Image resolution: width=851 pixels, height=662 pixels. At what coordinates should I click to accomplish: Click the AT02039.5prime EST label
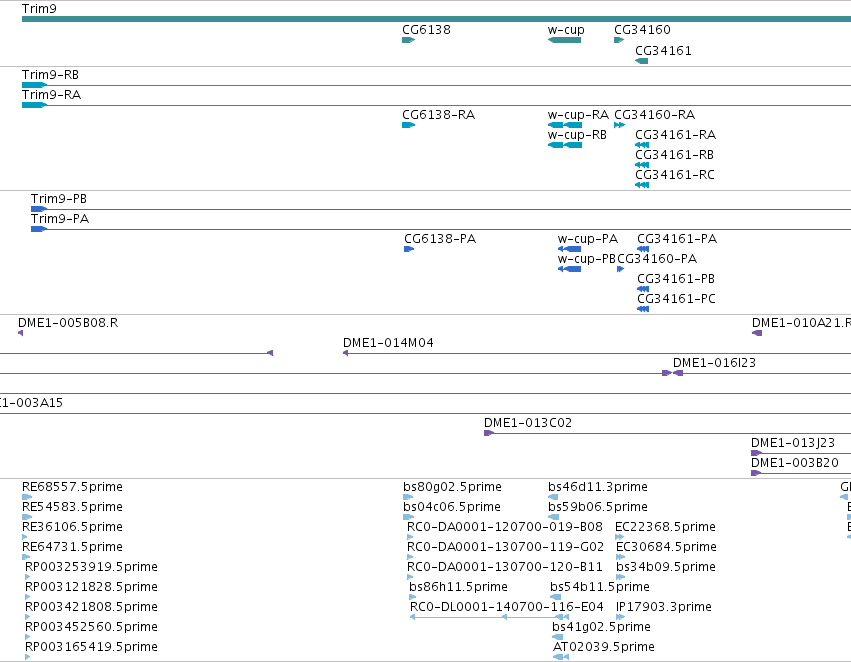[604, 647]
